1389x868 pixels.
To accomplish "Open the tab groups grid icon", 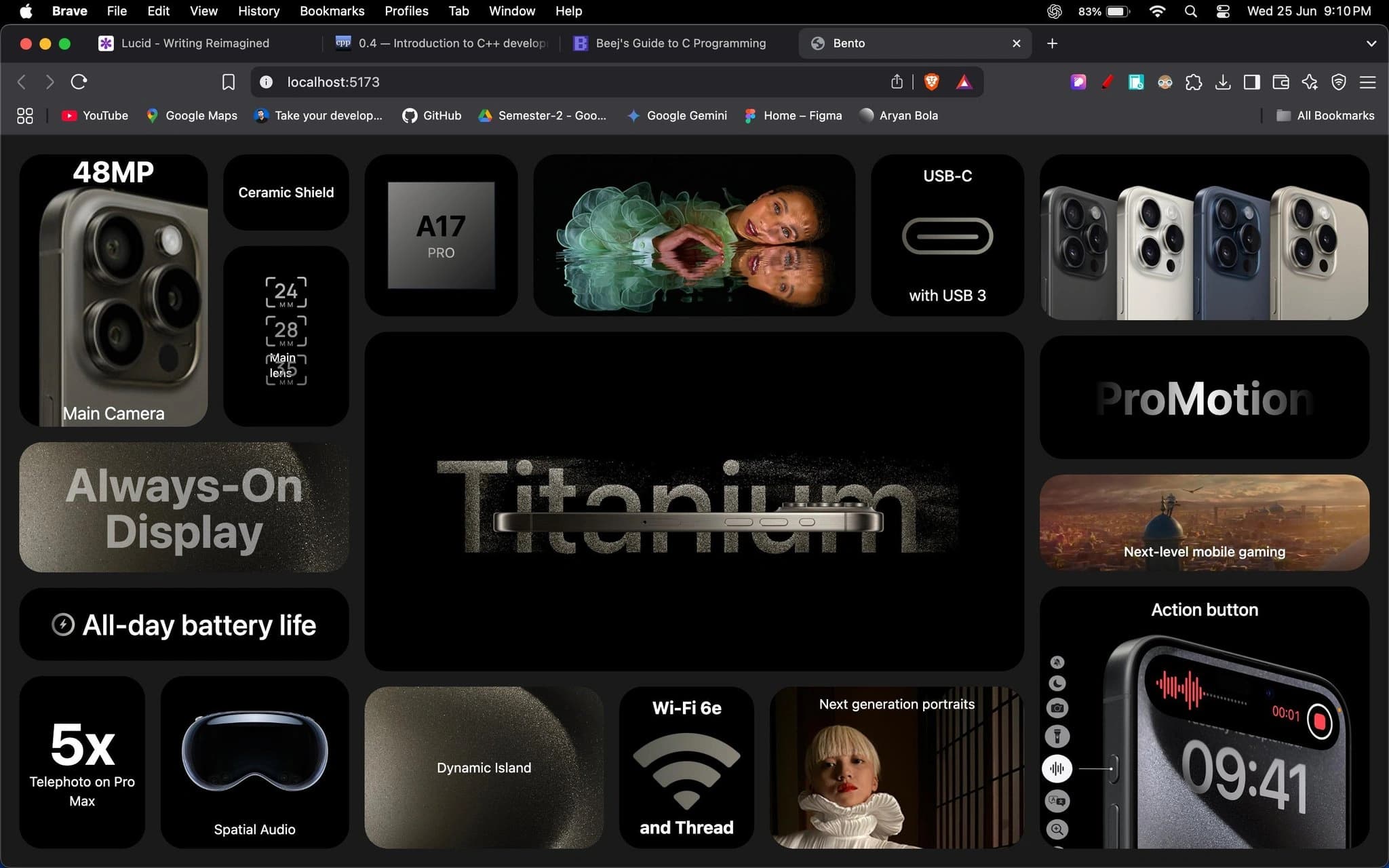I will (24, 116).
